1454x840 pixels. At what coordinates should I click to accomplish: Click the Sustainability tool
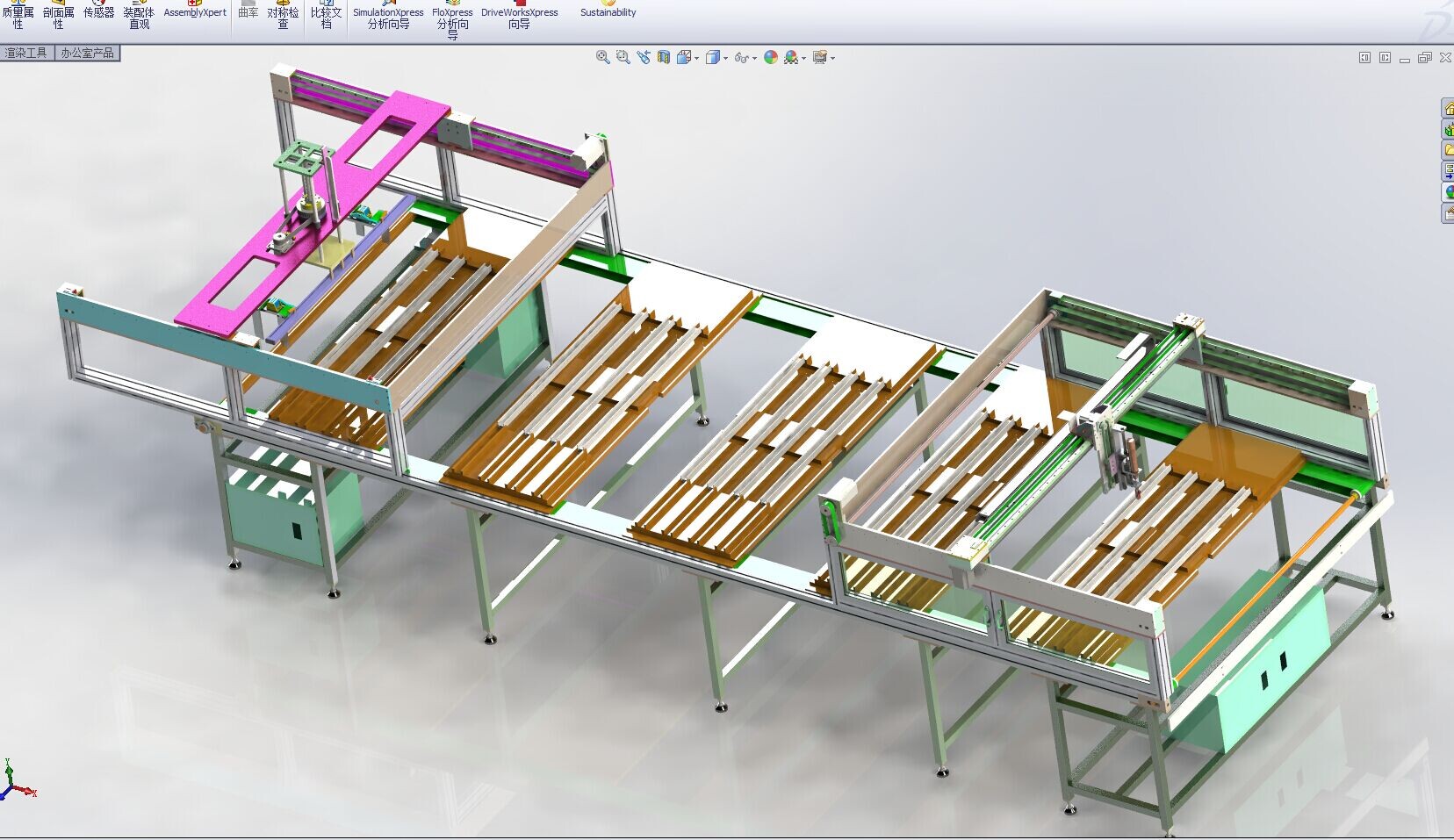[608, 11]
